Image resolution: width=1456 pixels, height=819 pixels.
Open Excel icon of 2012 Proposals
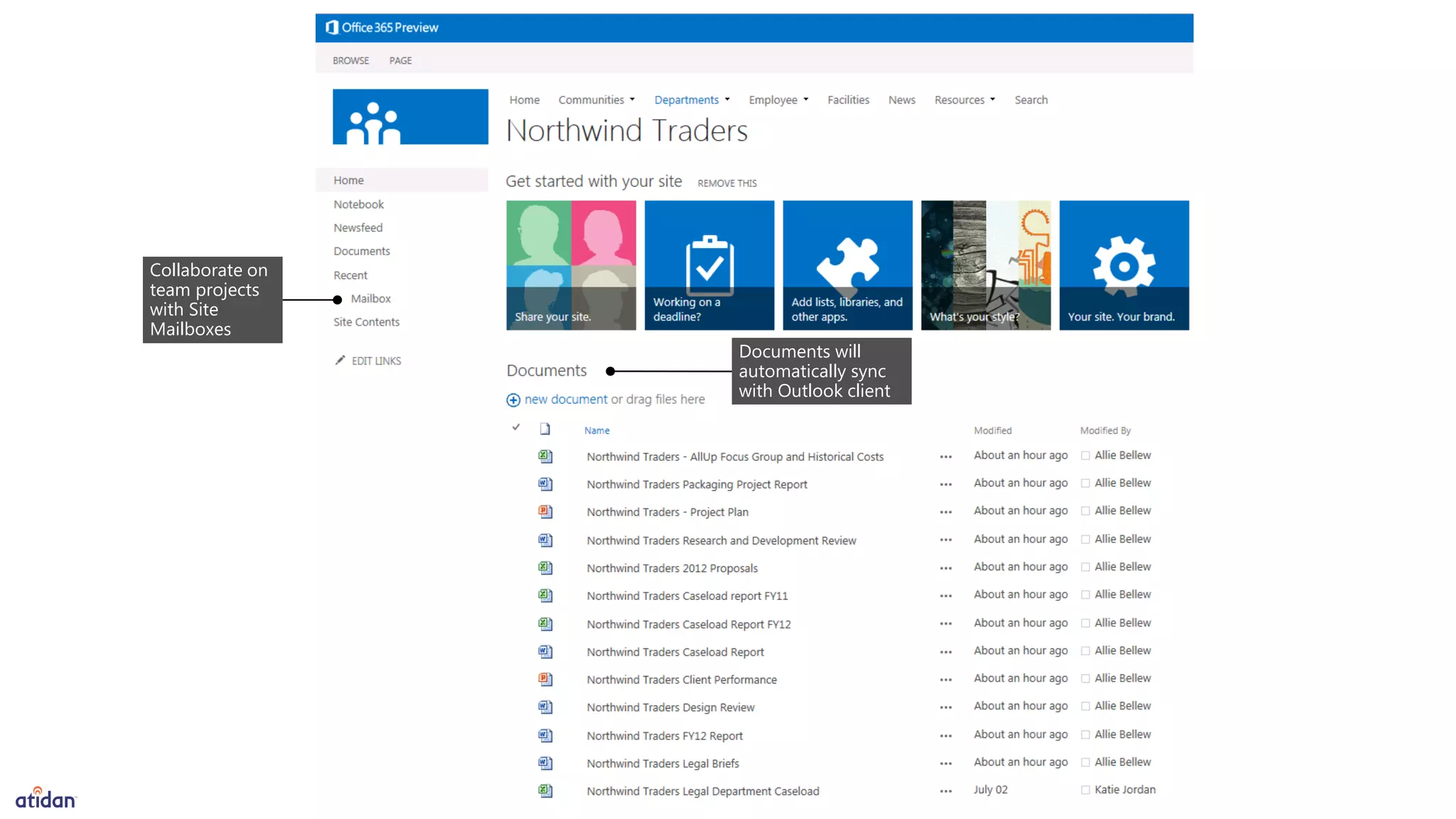pyautogui.click(x=545, y=568)
